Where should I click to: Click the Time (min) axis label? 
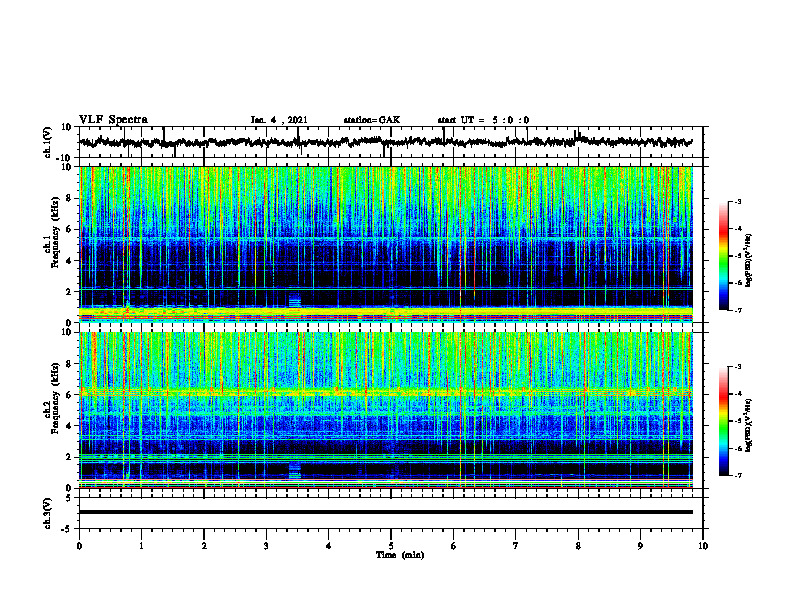point(400,555)
